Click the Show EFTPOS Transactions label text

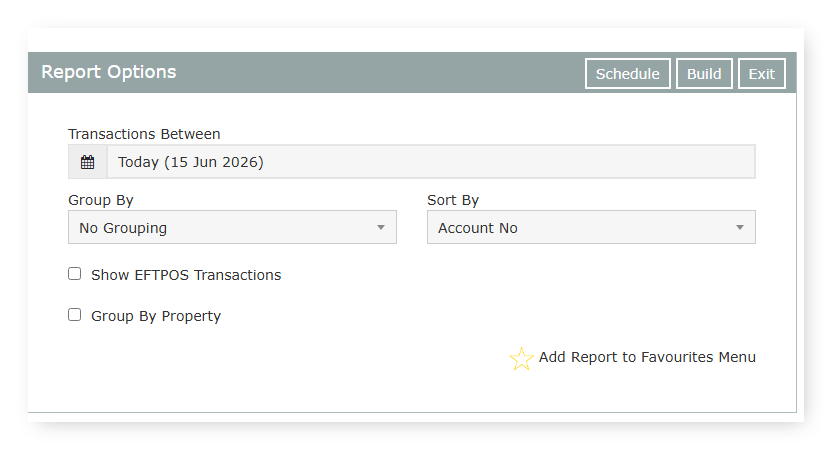click(186, 275)
